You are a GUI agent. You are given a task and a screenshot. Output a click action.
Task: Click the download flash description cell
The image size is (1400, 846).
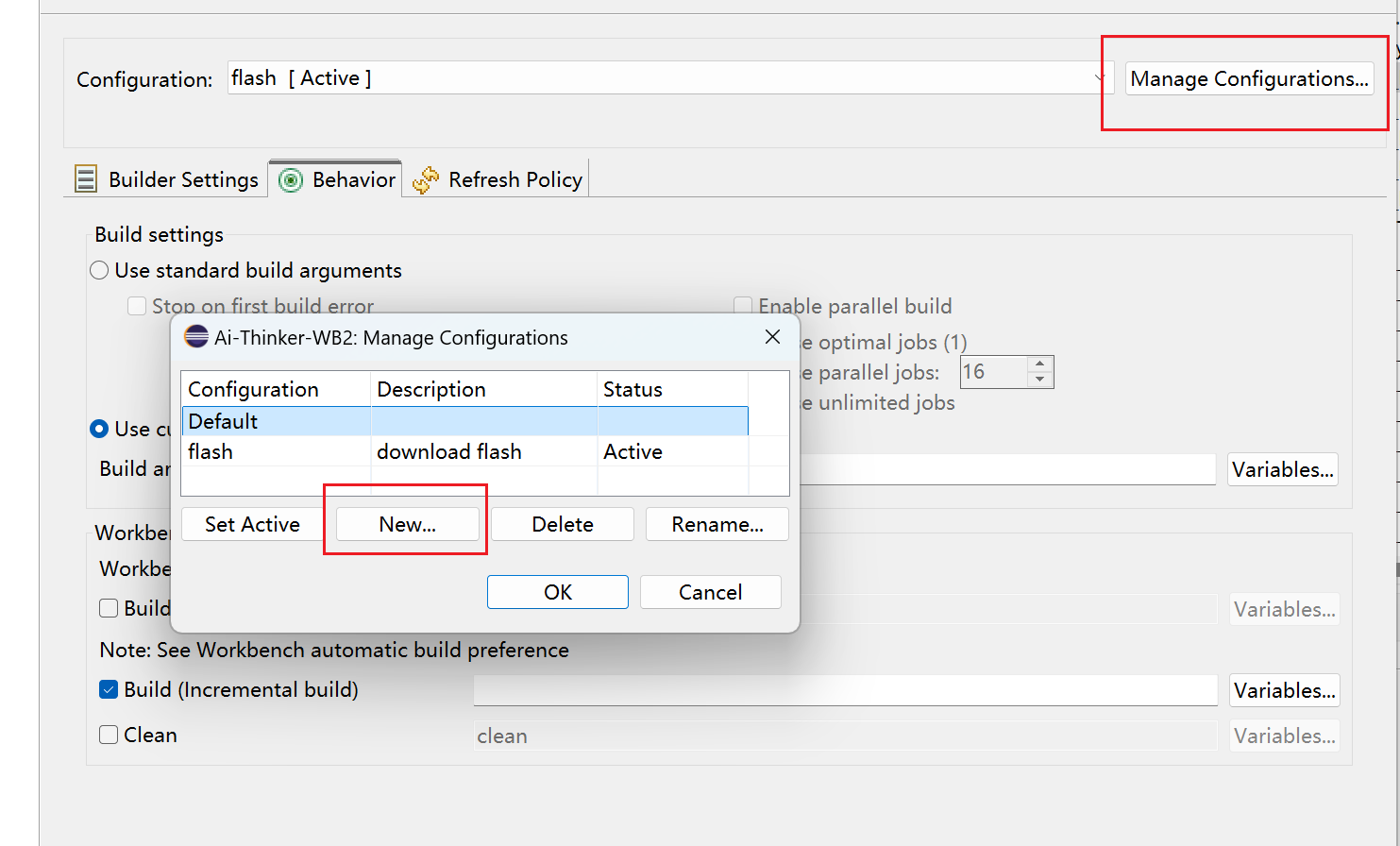(449, 451)
